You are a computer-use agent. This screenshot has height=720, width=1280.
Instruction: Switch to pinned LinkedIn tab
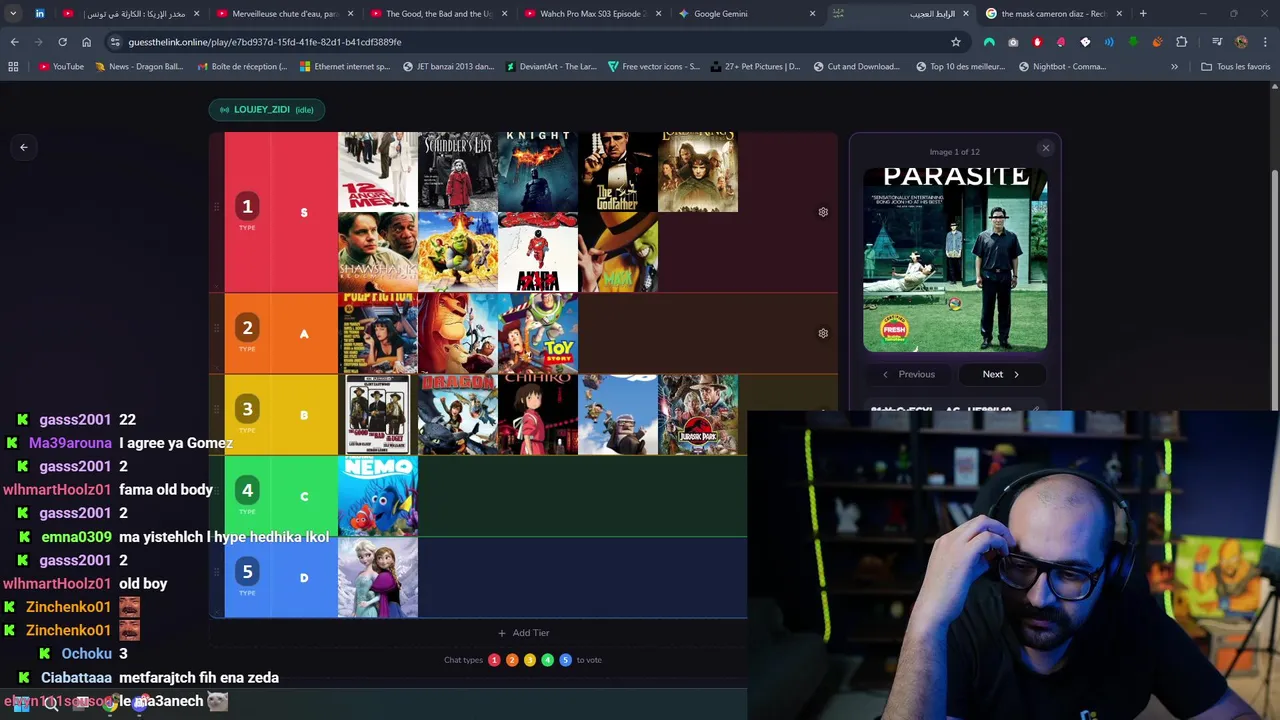(x=40, y=14)
